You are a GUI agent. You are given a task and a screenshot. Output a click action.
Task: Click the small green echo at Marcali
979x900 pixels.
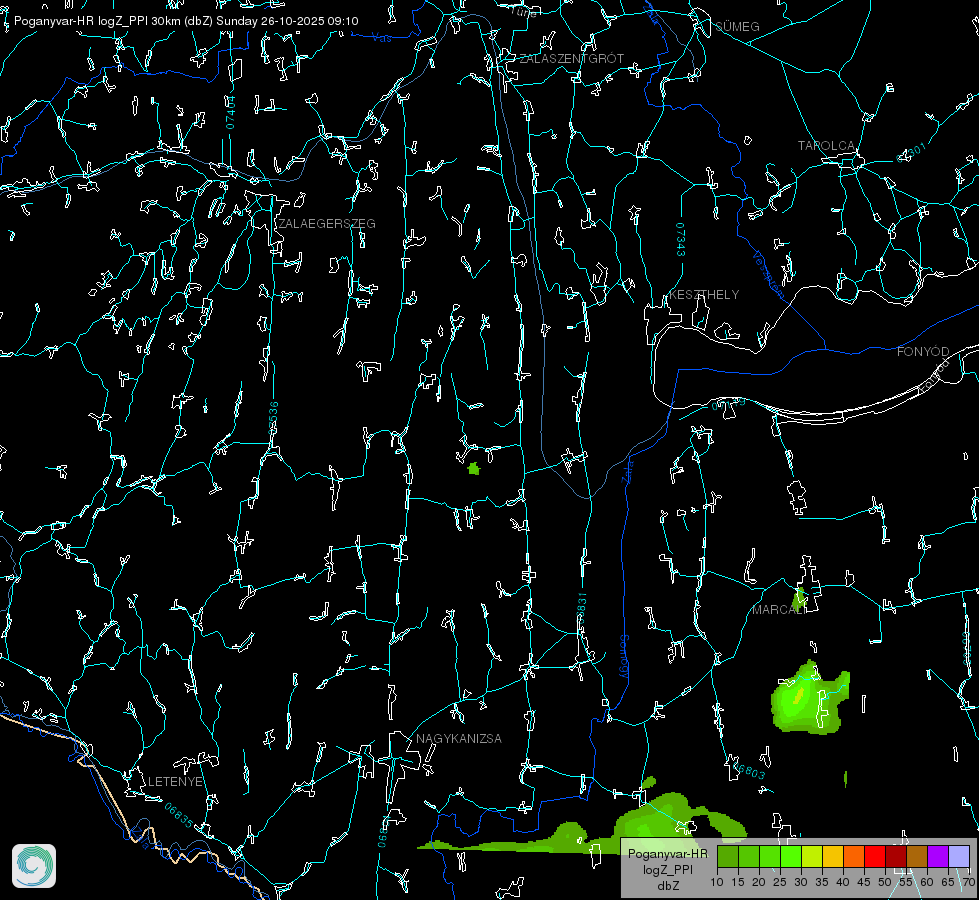798,600
